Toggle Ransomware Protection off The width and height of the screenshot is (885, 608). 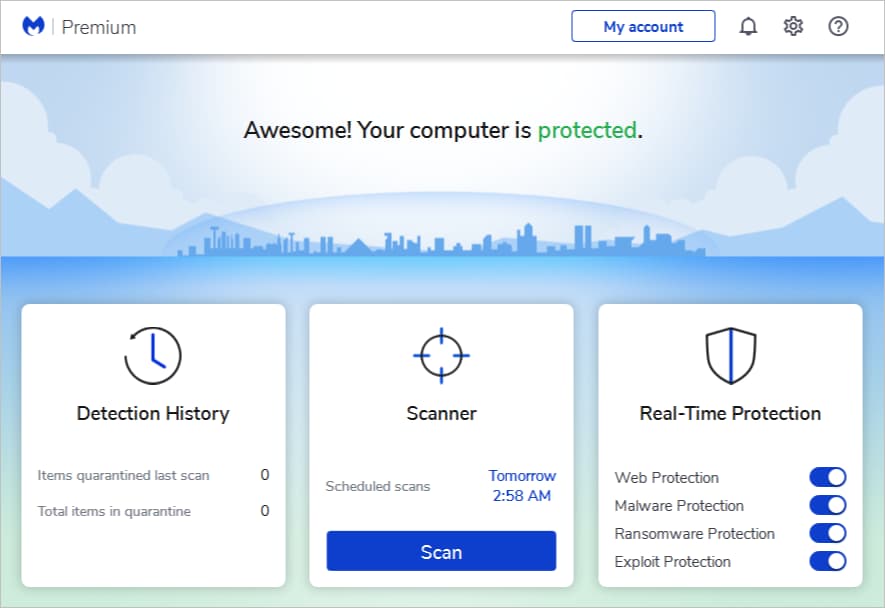(827, 533)
